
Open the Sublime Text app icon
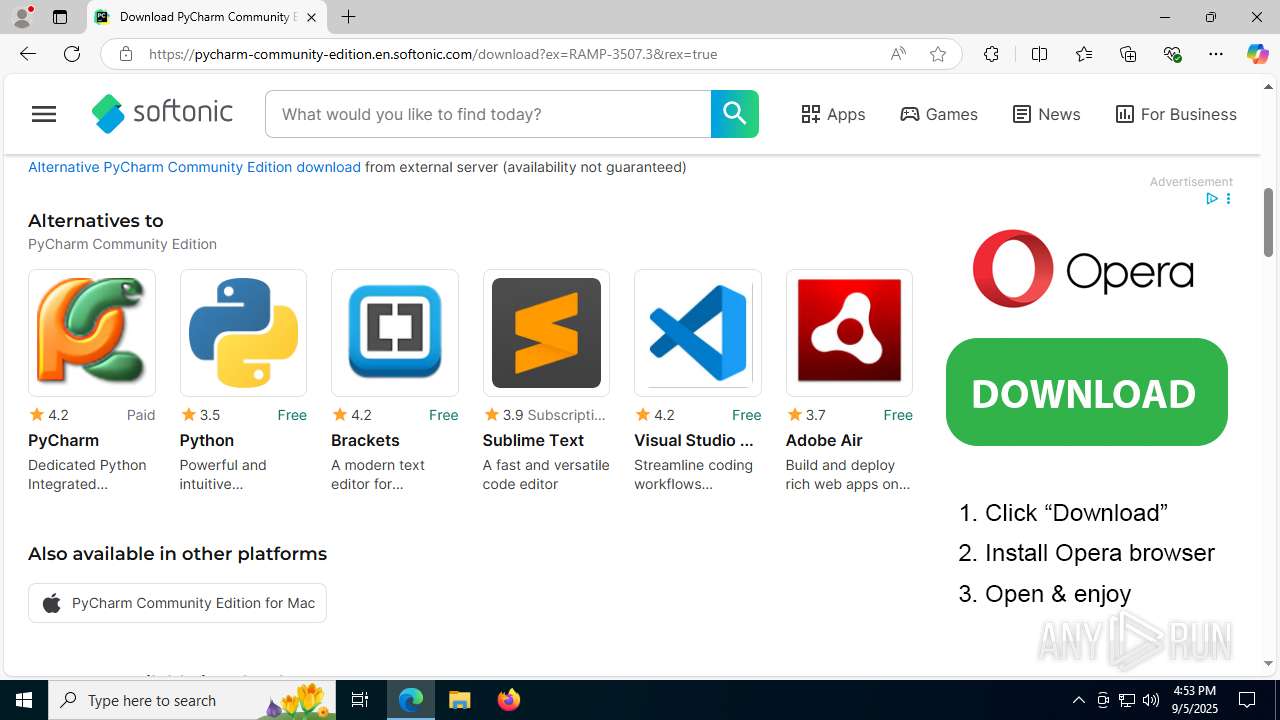coord(546,333)
